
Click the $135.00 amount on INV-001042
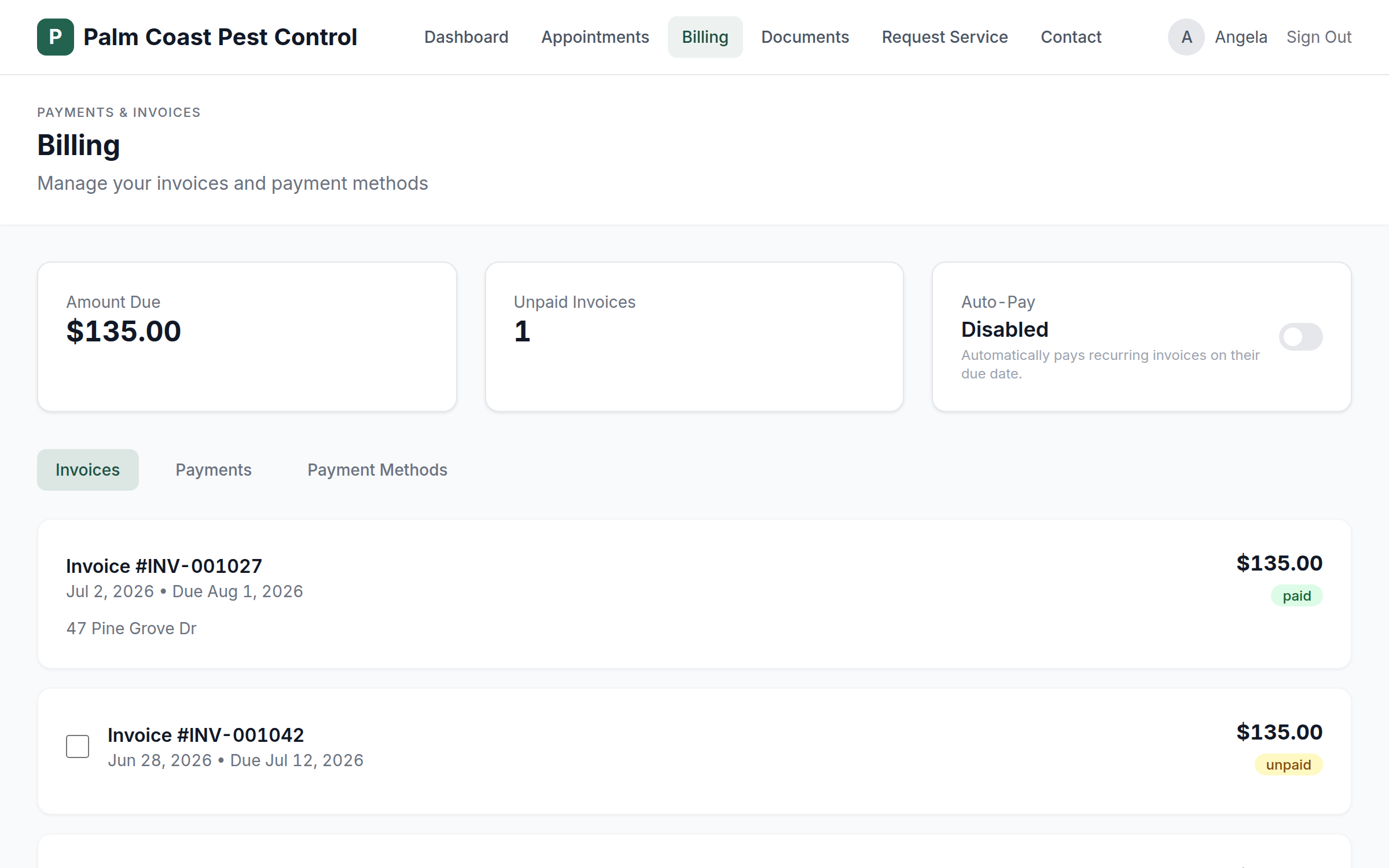(x=1279, y=733)
